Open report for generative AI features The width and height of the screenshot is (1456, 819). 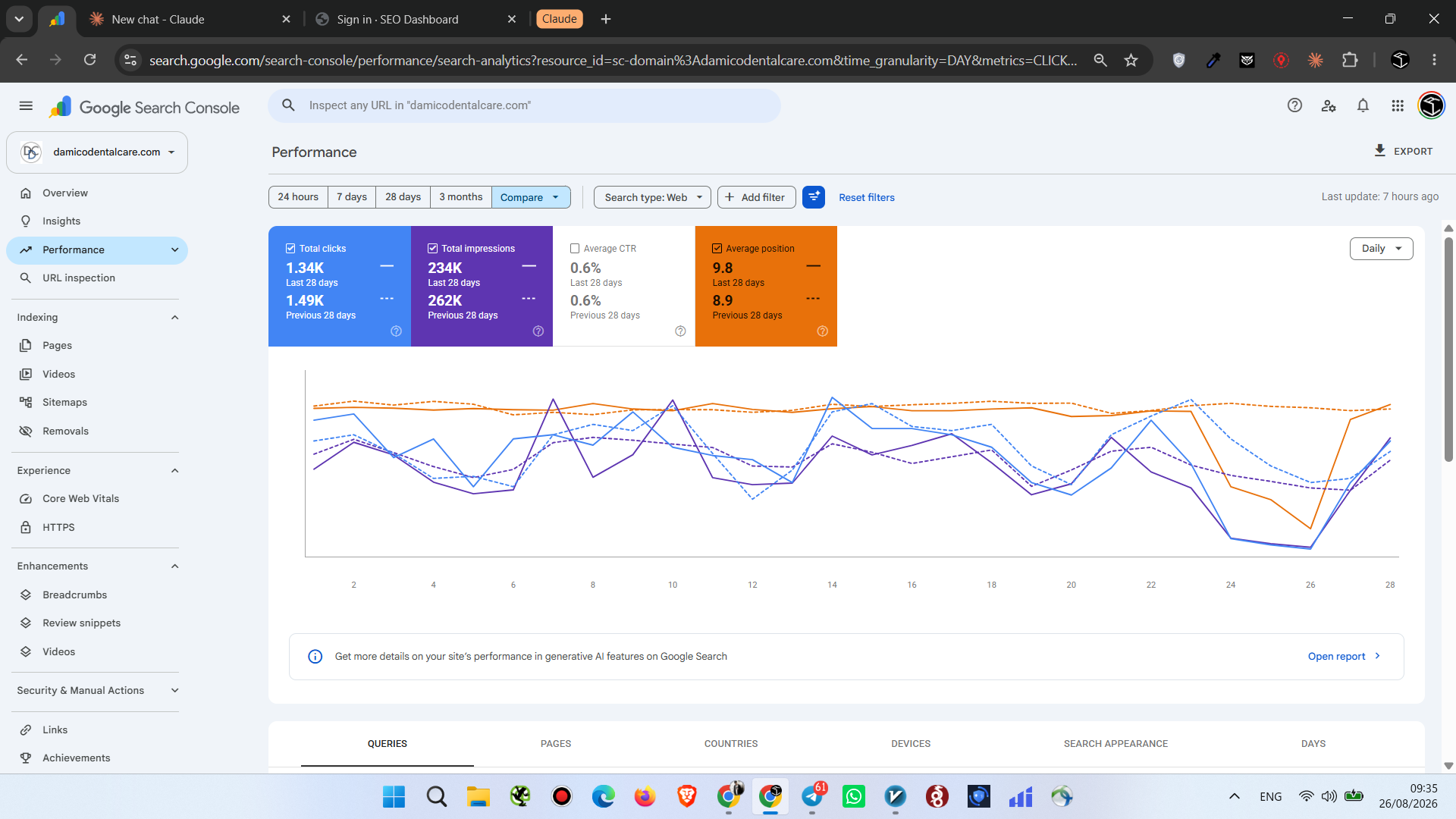click(1345, 657)
